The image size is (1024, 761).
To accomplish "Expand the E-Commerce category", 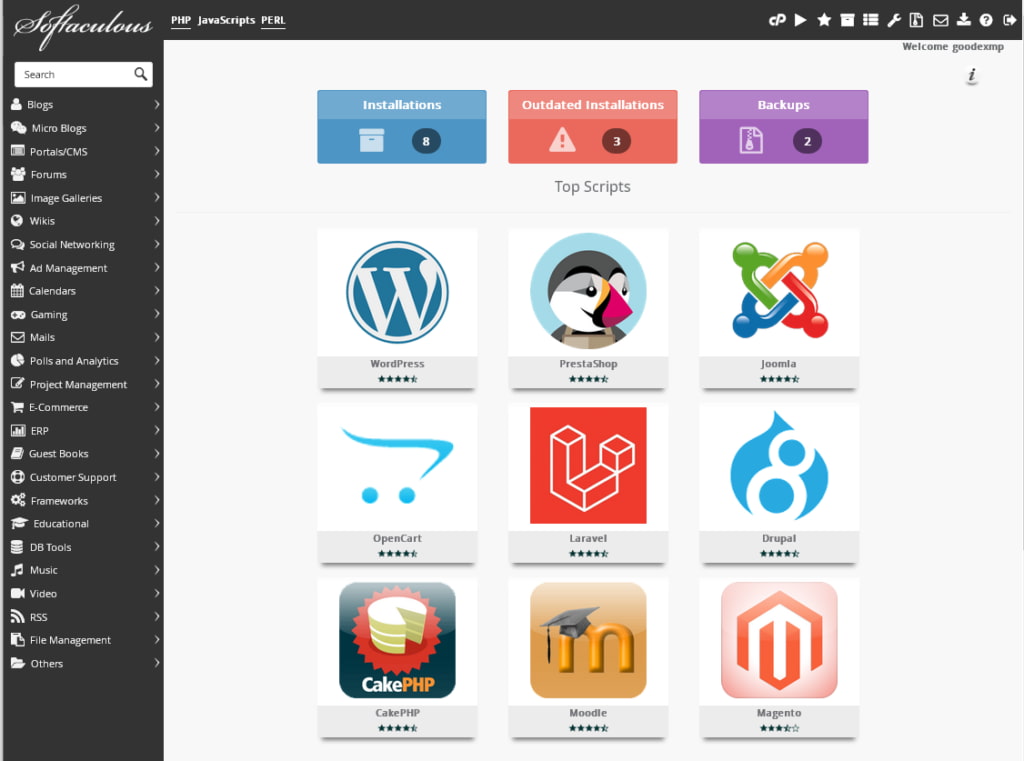I will click(84, 407).
